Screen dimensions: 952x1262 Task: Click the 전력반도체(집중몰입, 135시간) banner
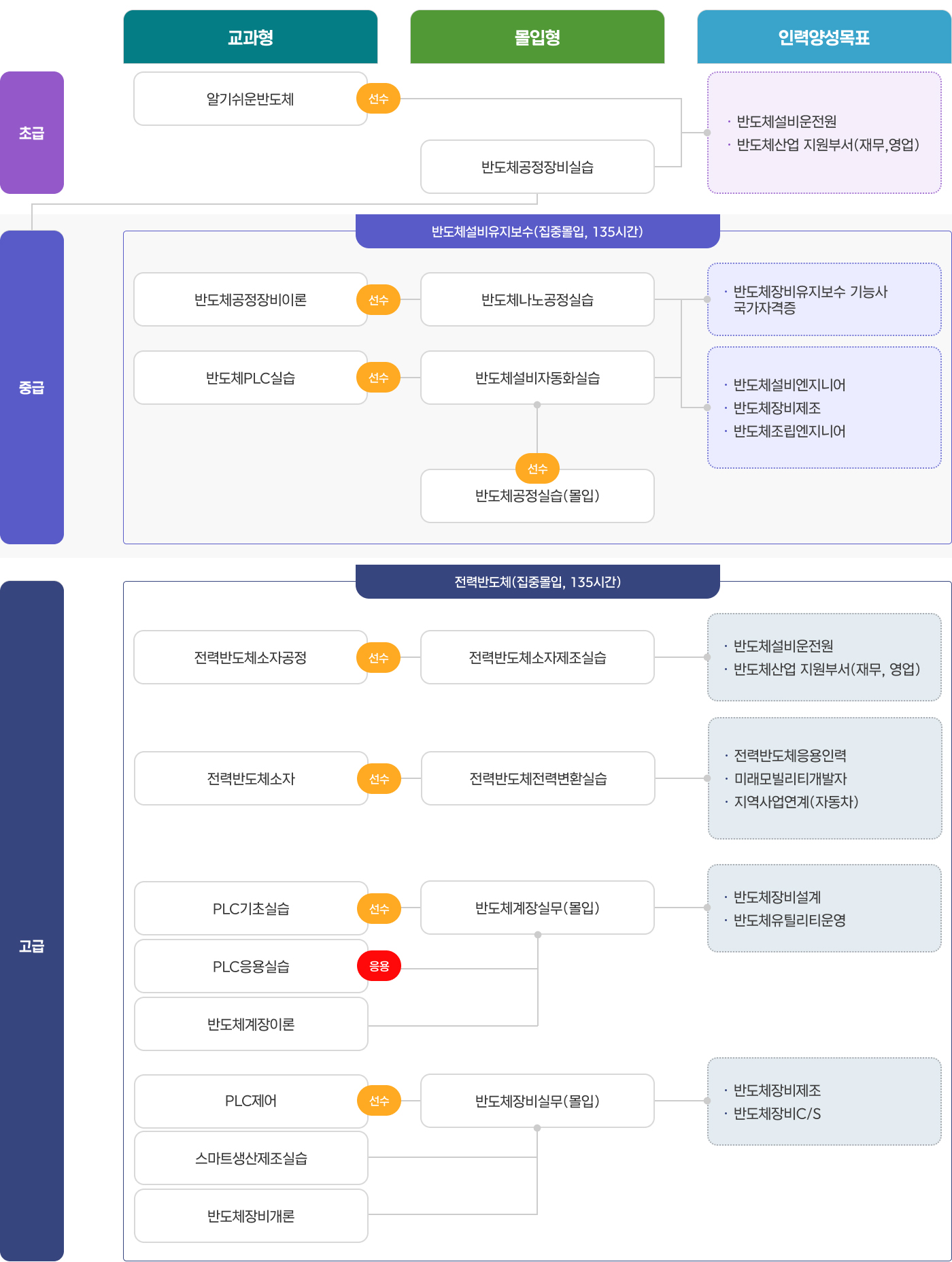(537, 582)
